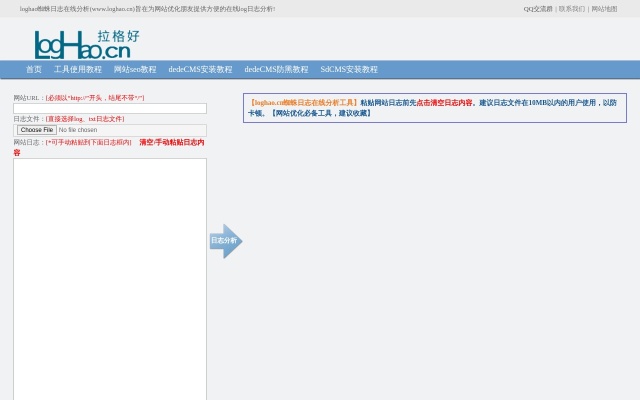The width and height of the screenshot is (640, 400).
Task: Focus the 网站URL text input field
Action: click(110, 108)
